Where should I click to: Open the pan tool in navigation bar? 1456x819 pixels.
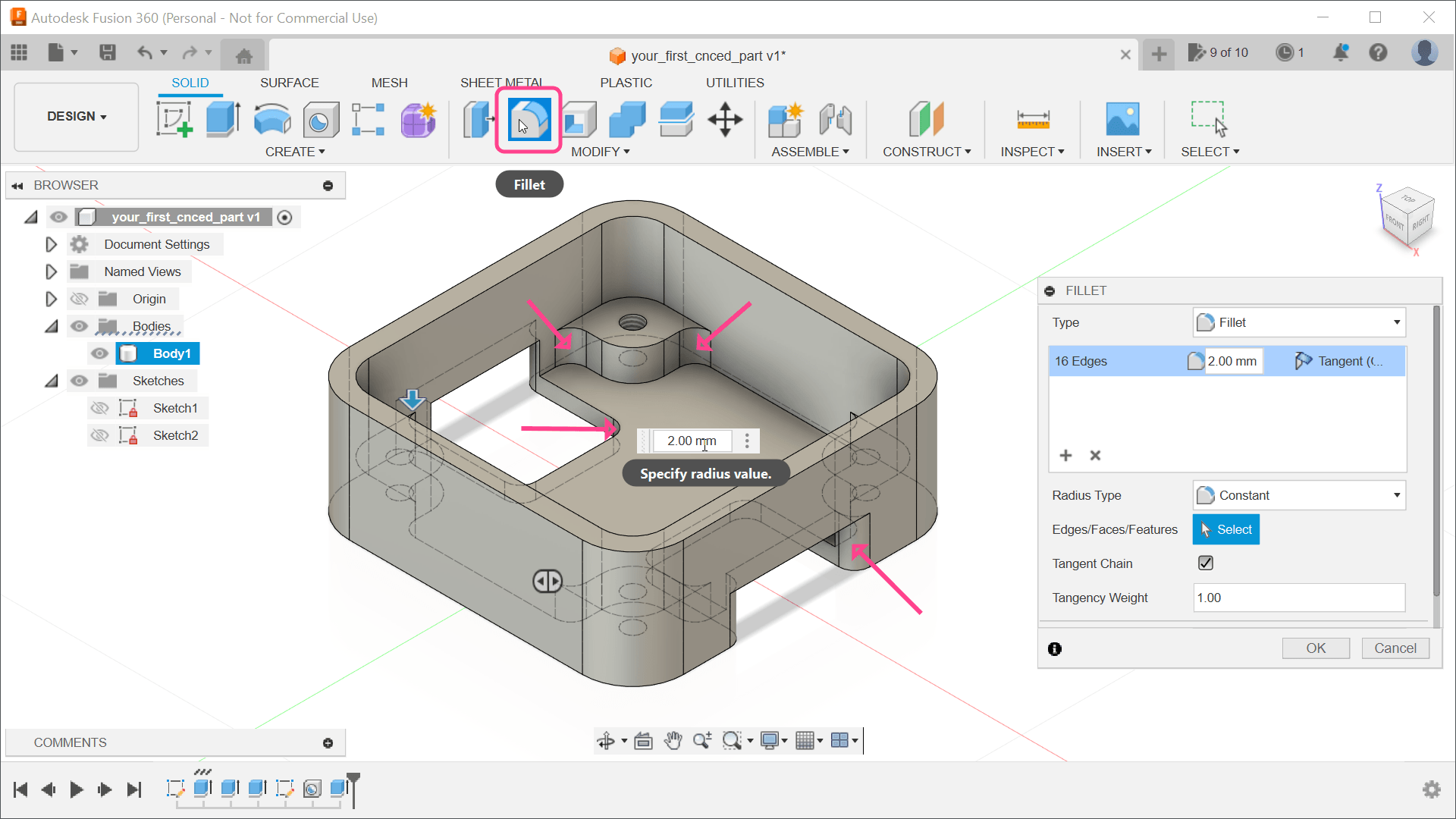tap(673, 740)
